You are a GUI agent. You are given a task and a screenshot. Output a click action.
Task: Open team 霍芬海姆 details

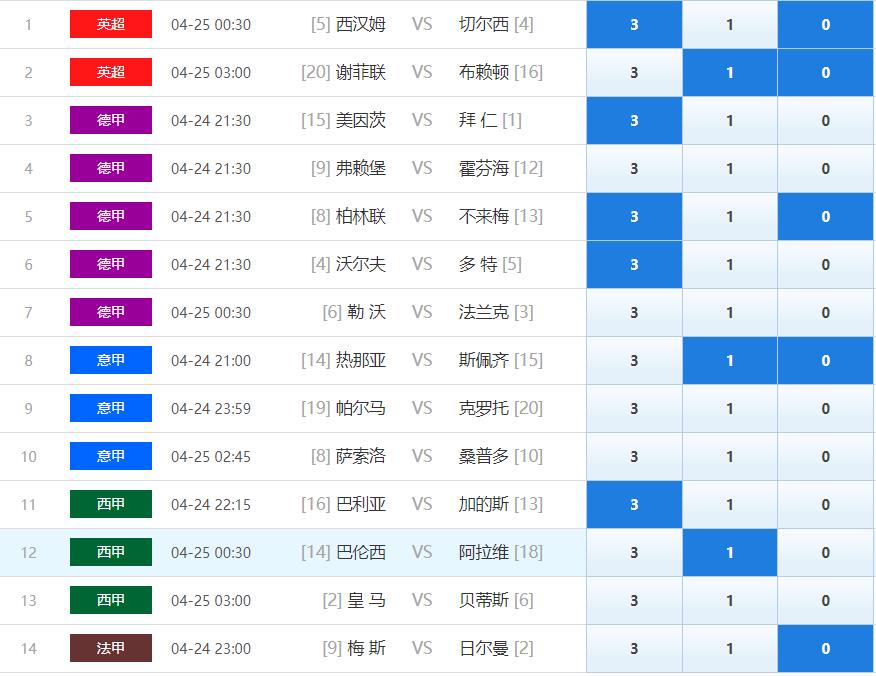click(484, 169)
